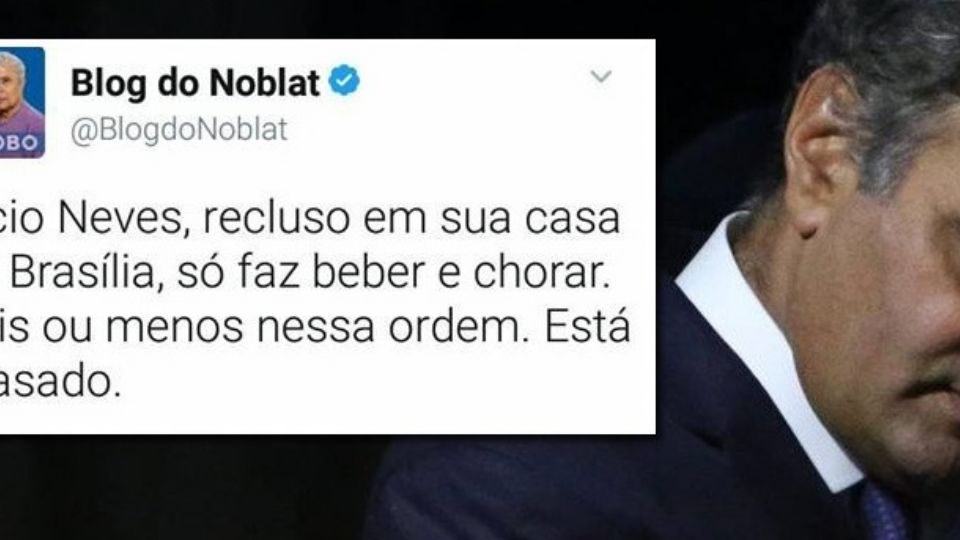Select the word menos in the tweet
The width and height of the screenshot is (960, 540).
pyautogui.click(x=174, y=328)
